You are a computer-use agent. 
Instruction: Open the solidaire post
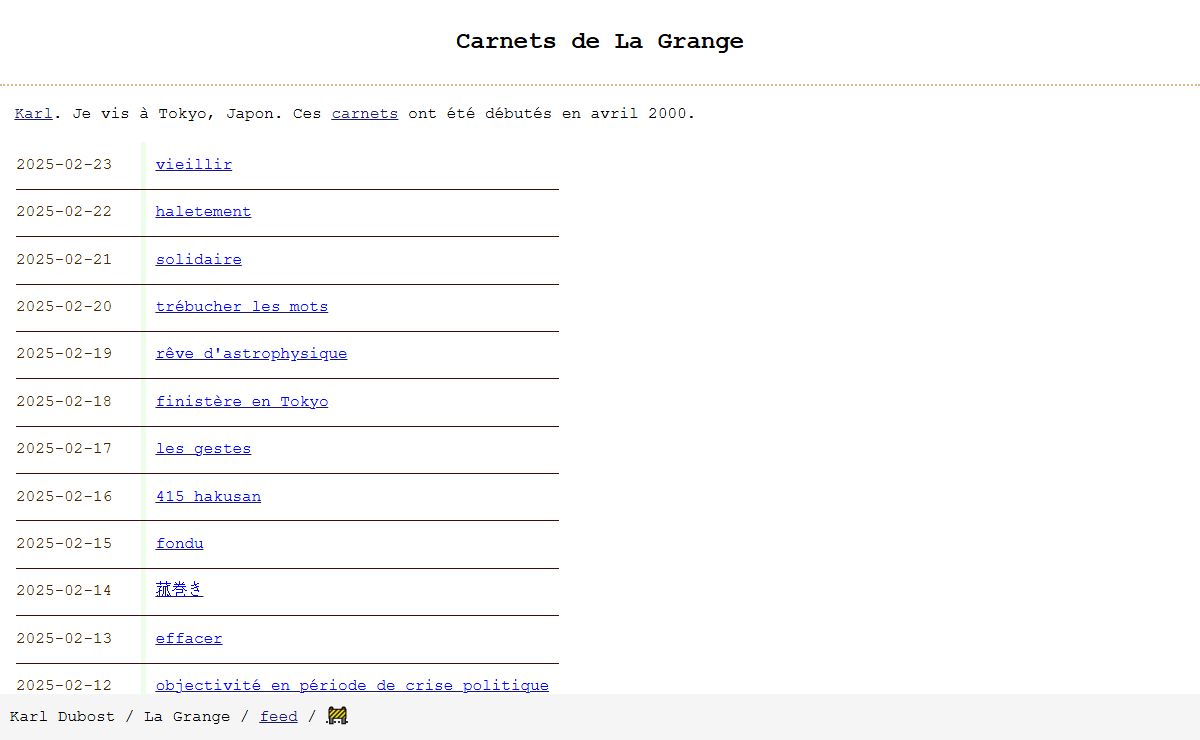(x=198, y=260)
